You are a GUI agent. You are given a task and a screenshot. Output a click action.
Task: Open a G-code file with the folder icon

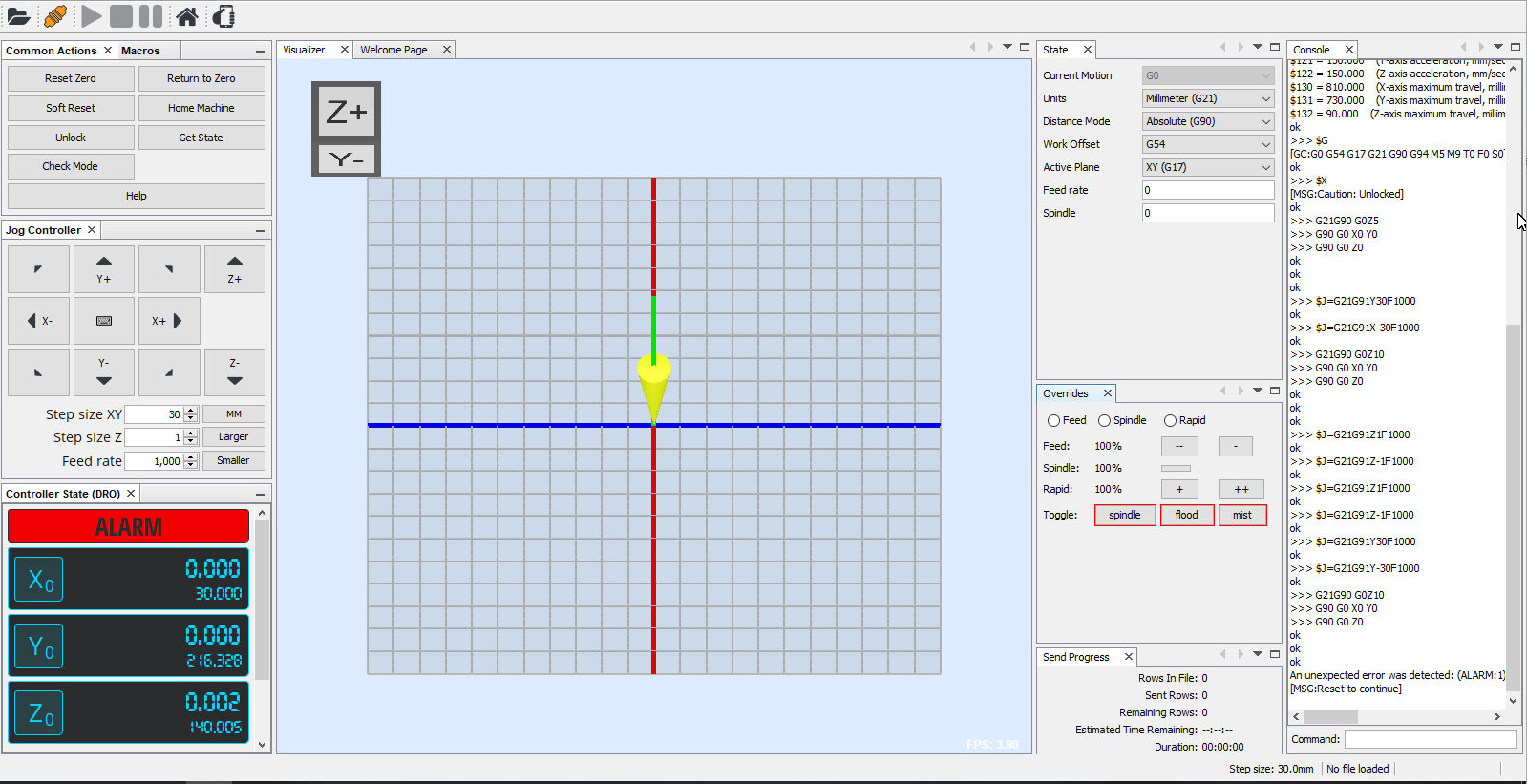18,16
